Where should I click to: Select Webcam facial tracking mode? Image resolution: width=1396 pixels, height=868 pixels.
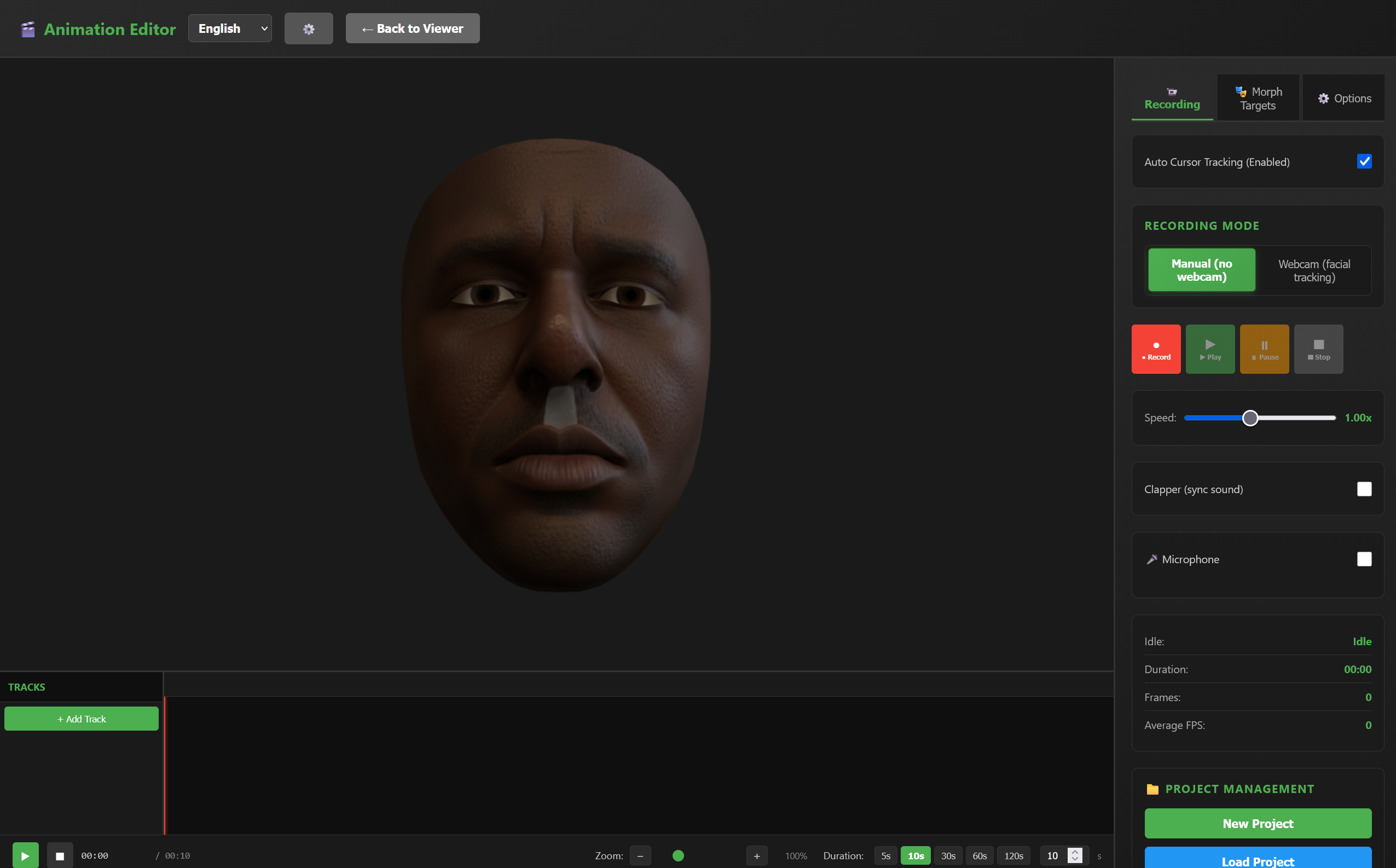[x=1314, y=270]
